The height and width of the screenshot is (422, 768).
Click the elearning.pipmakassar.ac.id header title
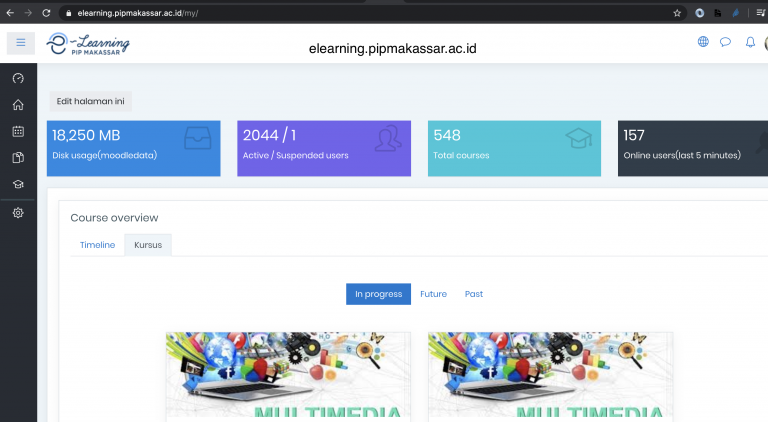[392, 48]
